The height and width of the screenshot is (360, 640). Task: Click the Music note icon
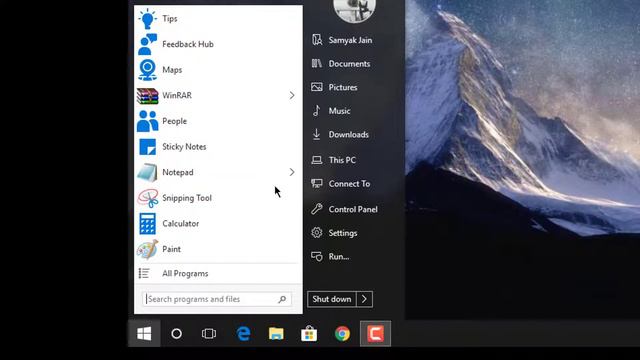point(316,111)
